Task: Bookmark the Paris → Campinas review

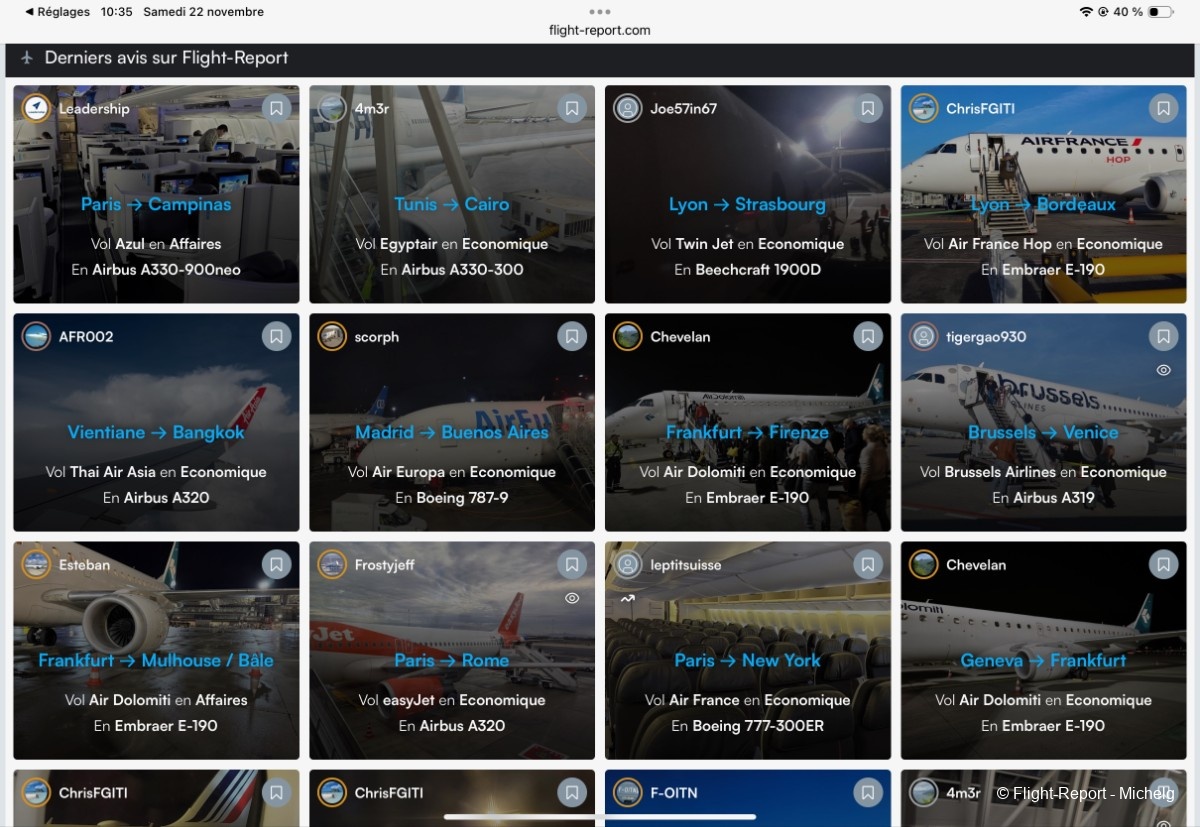Action: click(x=276, y=108)
